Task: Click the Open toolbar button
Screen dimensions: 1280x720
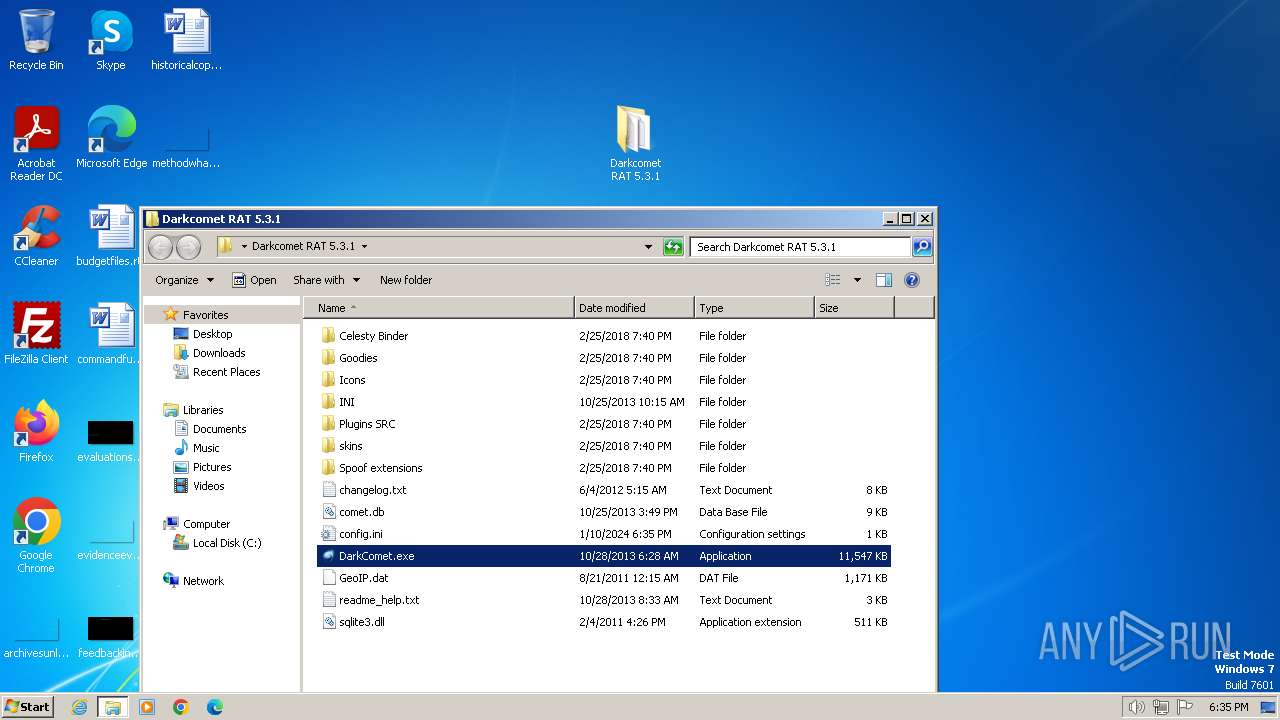Action: pyautogui.click(x=254, y=280)
